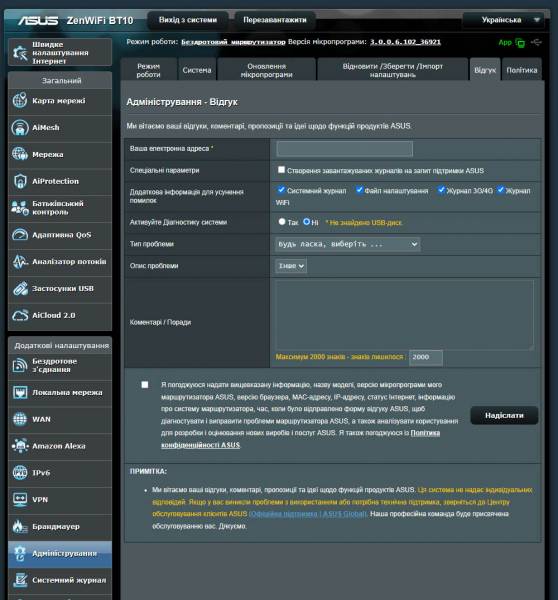Tick the privacy agreement consent checkbox

(x=145, y=385)
